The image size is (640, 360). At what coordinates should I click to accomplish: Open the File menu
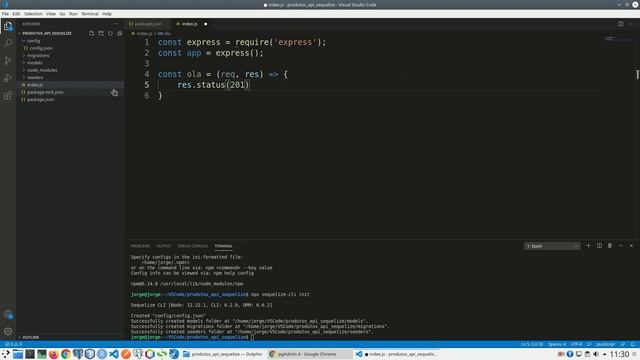coord(5,14)
